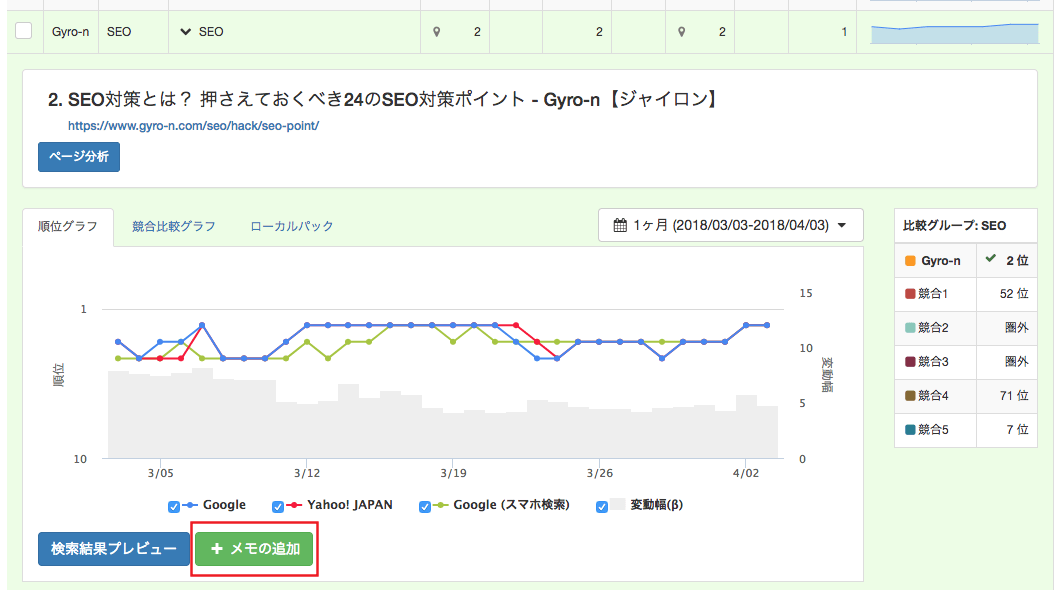The width and height of the screenshot is (1054, 590).
Task: Uncheck the Google legend checkbox
Action: [x=173, y=507]
